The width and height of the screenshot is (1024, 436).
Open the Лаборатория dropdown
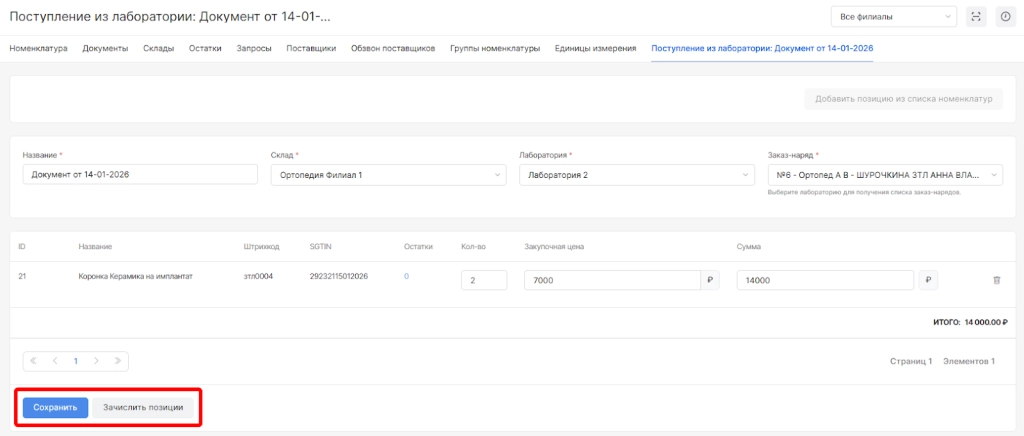pyautogui.click(x=636, y=174)
